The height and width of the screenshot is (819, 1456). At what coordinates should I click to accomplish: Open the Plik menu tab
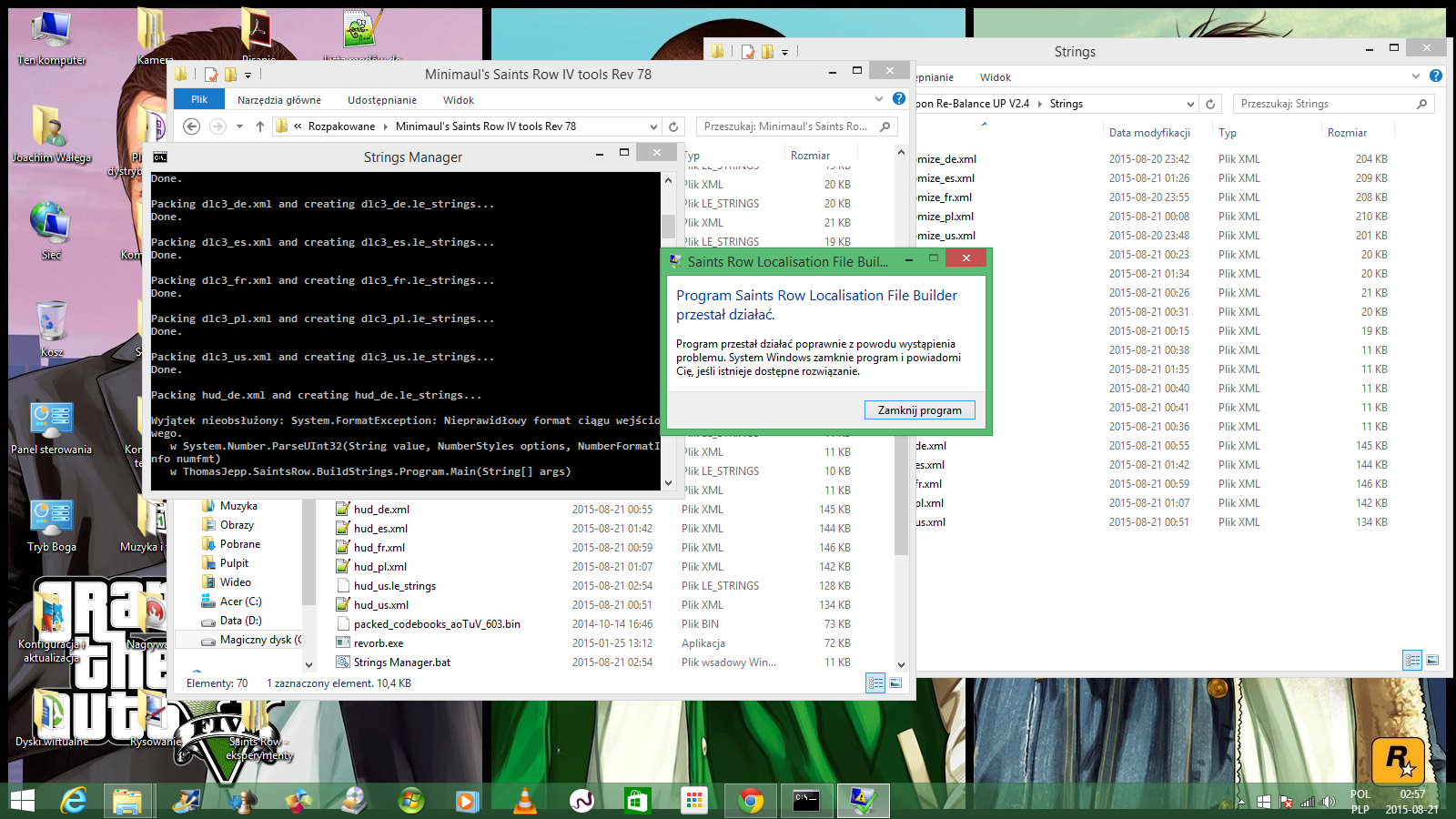click(x=199, y=100)
